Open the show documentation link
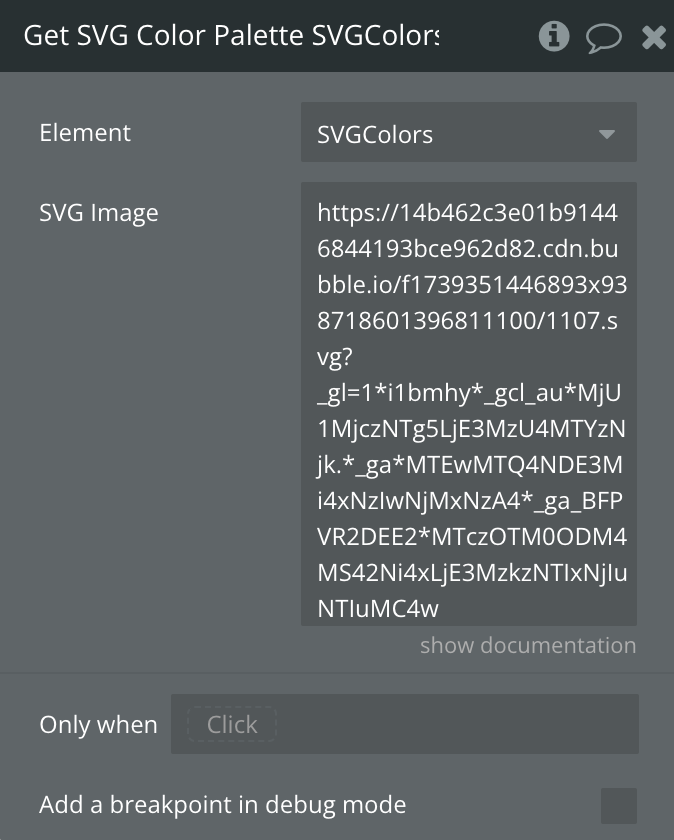 (528, 645)
